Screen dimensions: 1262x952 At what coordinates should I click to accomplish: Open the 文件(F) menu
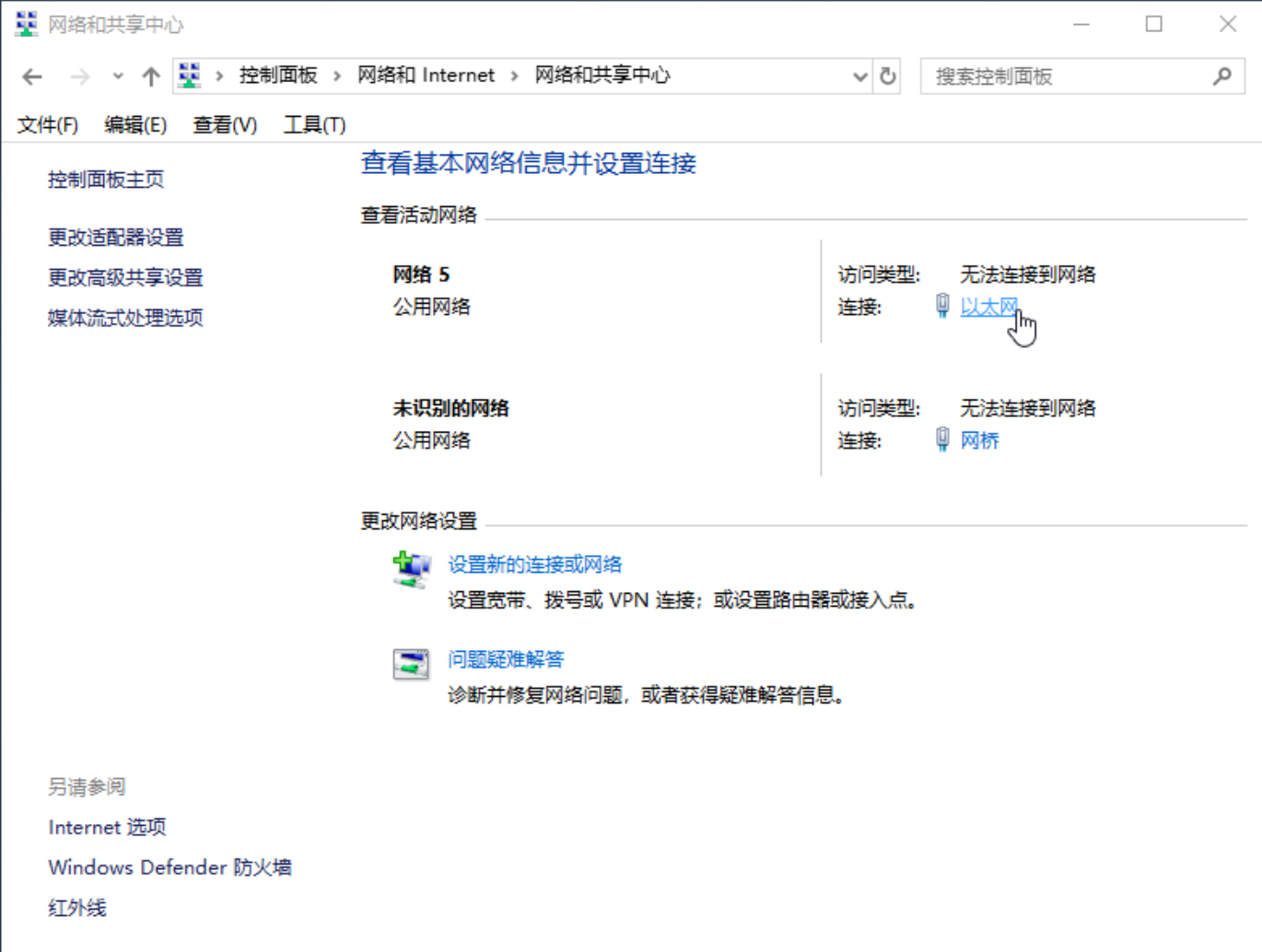48,125
